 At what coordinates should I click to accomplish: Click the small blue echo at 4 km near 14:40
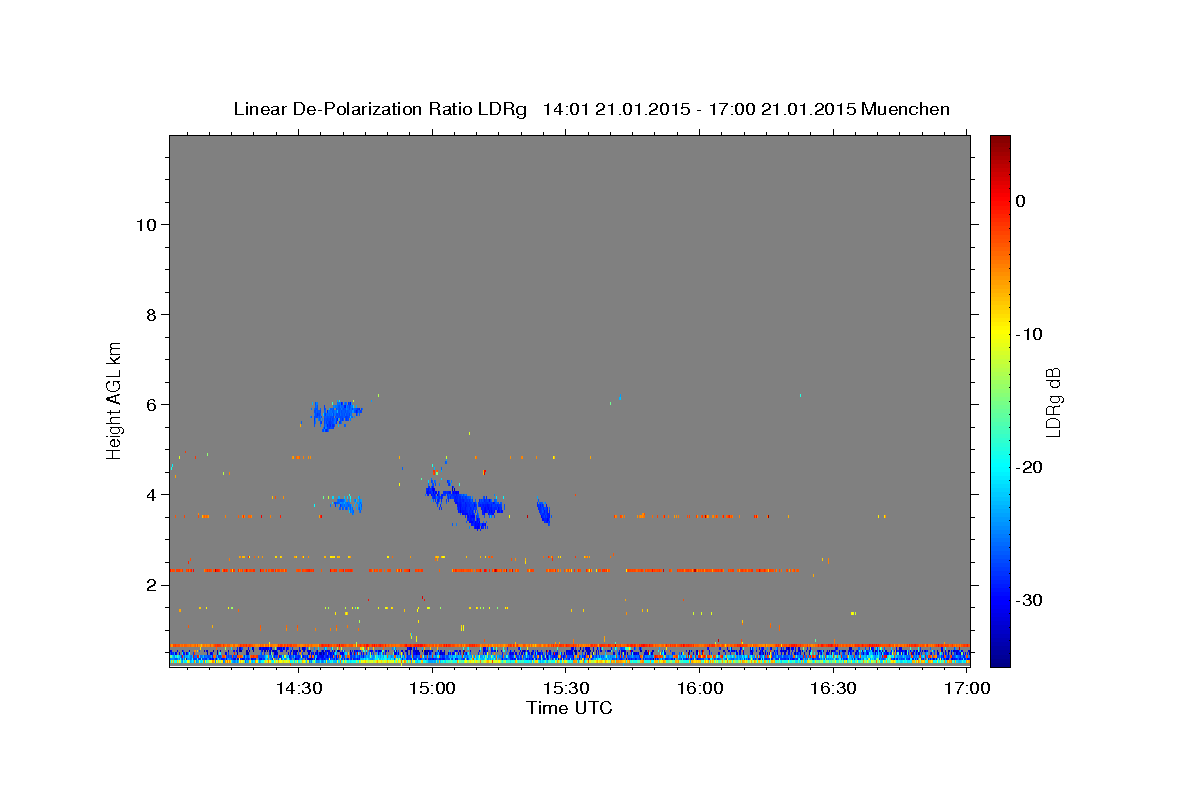point(347,504)
